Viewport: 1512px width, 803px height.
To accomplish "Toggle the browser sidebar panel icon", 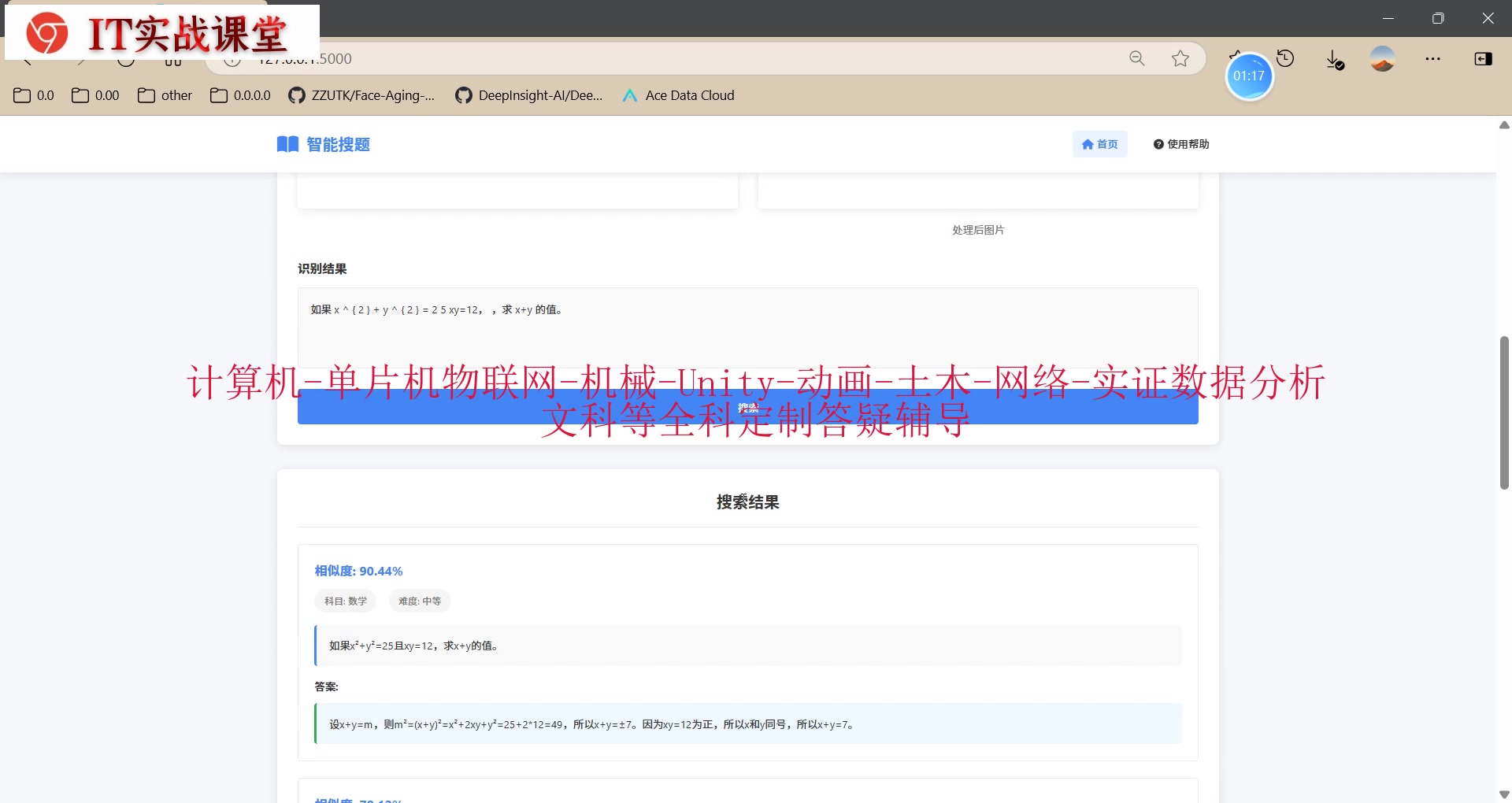I will (1483, 59).
